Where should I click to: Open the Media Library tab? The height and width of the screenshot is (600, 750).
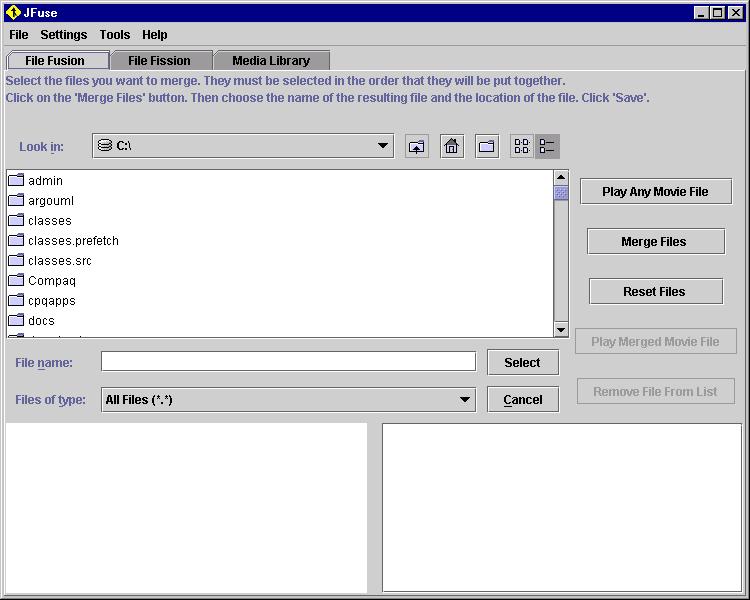tap(271, 61)
